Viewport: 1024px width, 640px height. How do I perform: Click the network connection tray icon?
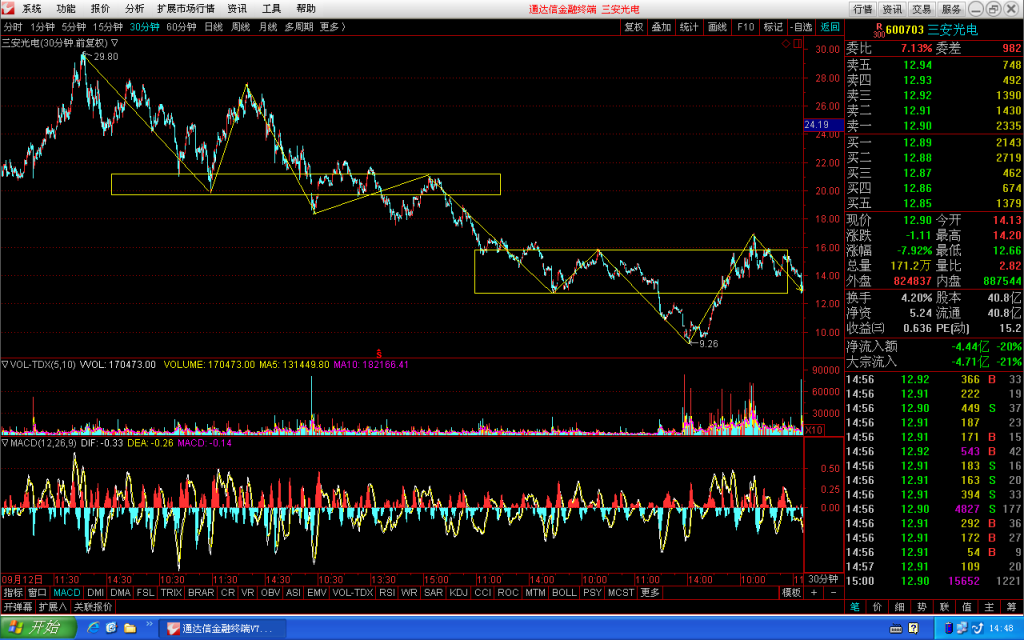(962, 628)
